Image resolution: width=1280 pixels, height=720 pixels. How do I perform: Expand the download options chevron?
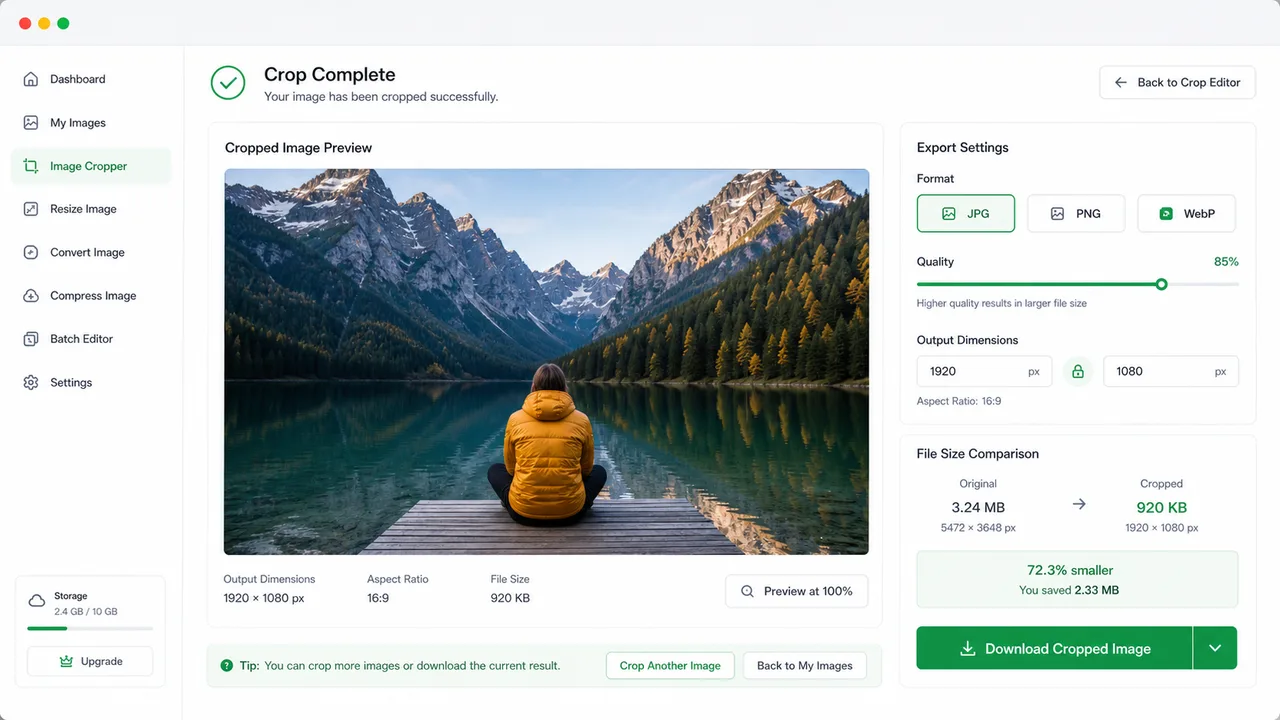coord(1215,648)
